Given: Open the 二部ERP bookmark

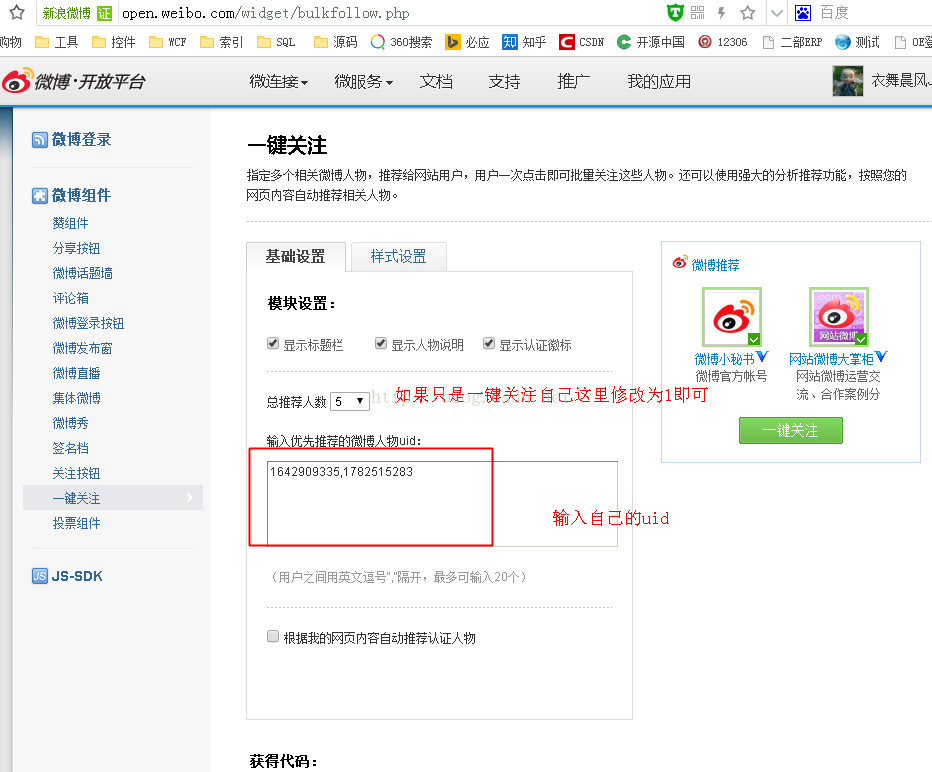Looking at the screenshot, I should click(792, 42).
